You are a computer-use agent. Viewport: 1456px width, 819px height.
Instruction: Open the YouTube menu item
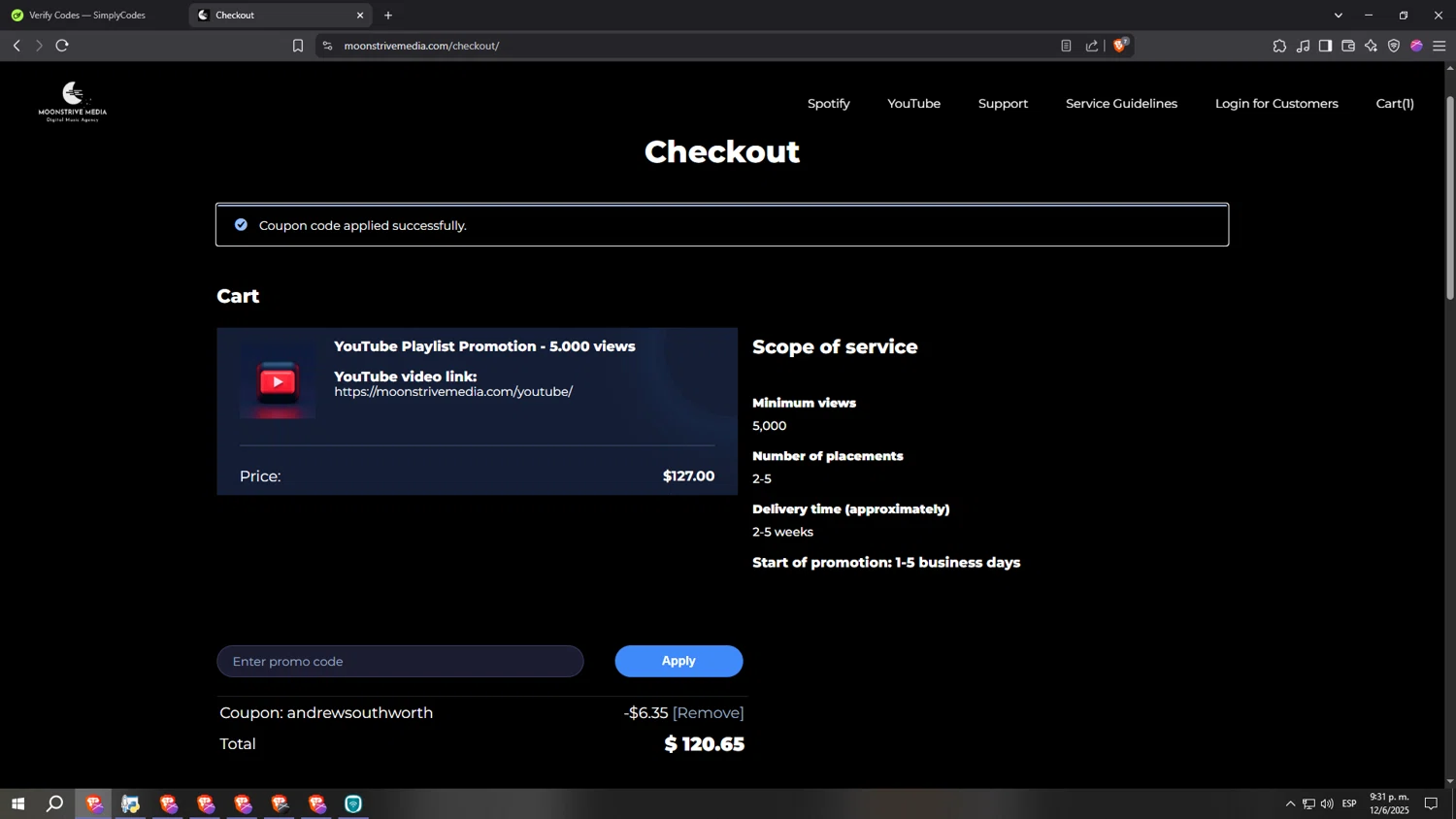[913, 104]
